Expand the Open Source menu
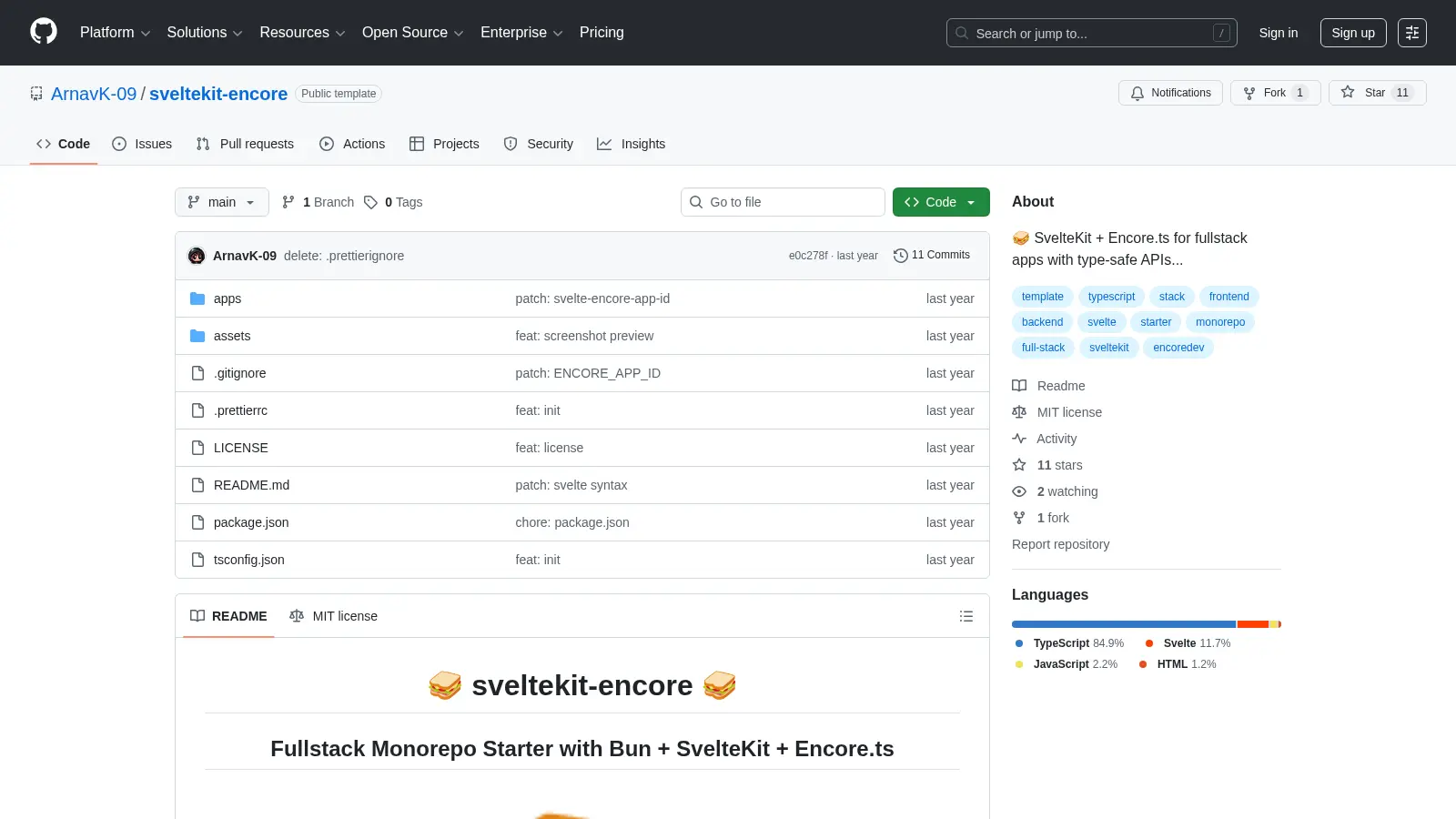This screenshot has height=819, width=1456. 412,33
